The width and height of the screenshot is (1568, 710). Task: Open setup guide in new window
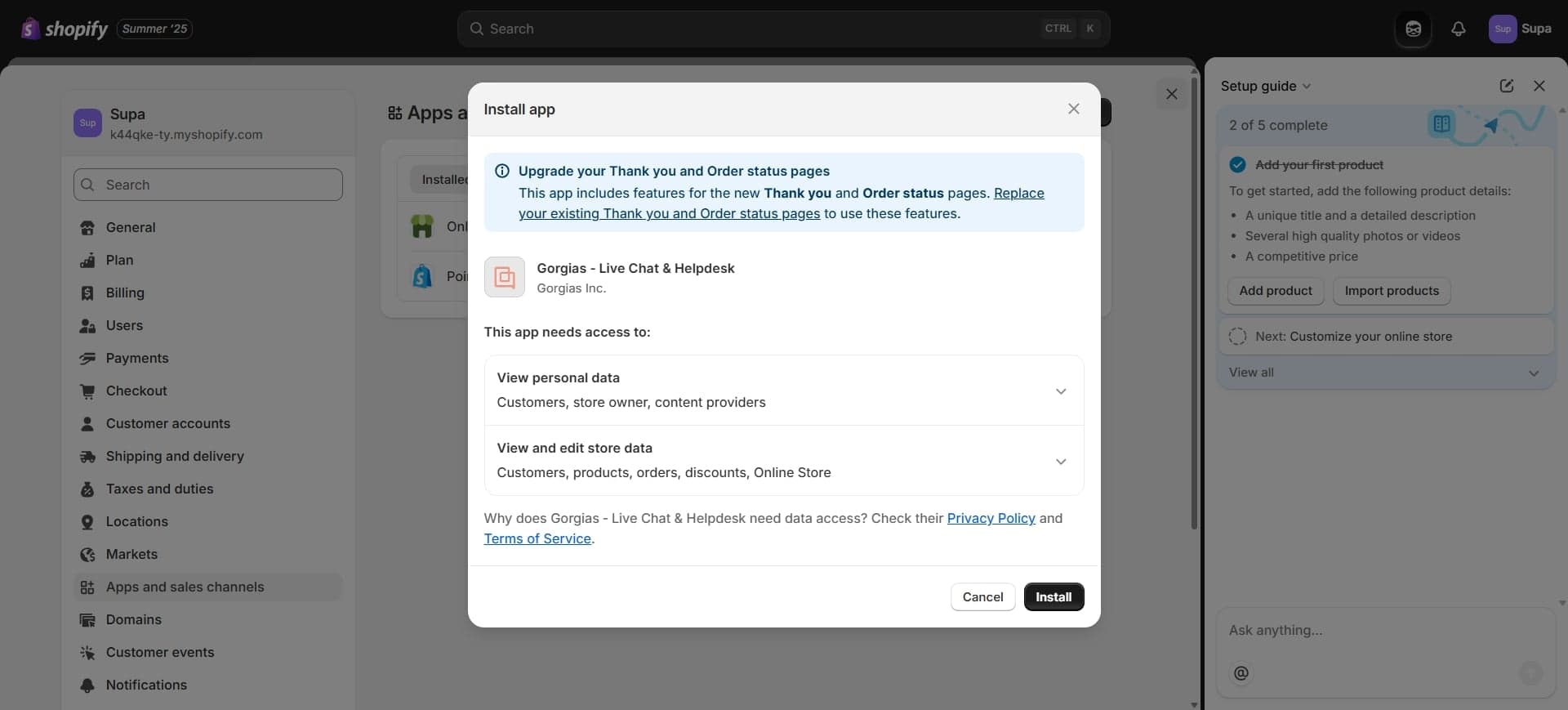pyautogui.click(x=1507, y=86)
